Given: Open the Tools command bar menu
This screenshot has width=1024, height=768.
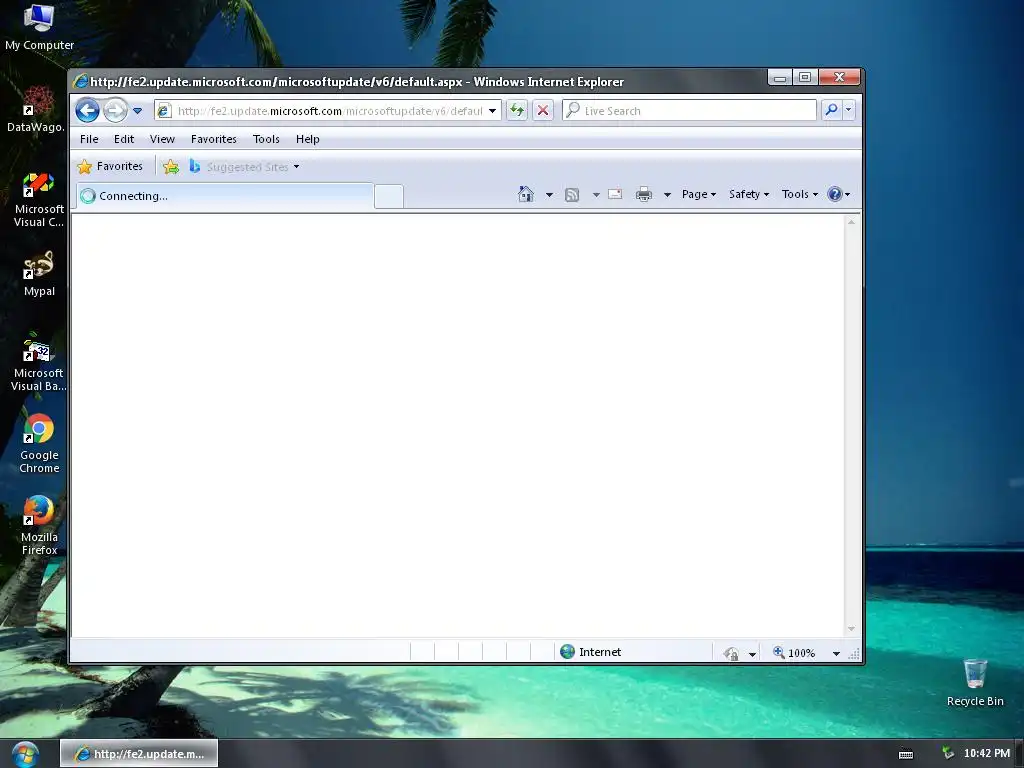Looking at the screenshot, I should click(x=799, y=194).
